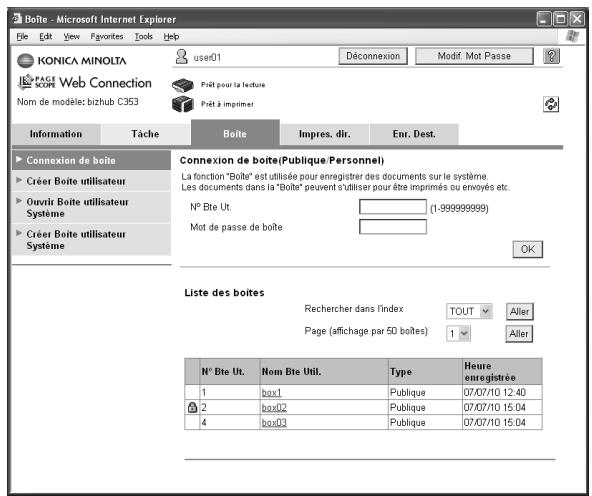Expand Créer Boîte utilisateur arrow
Screen dimensions: 592x496
pos(19,180)
